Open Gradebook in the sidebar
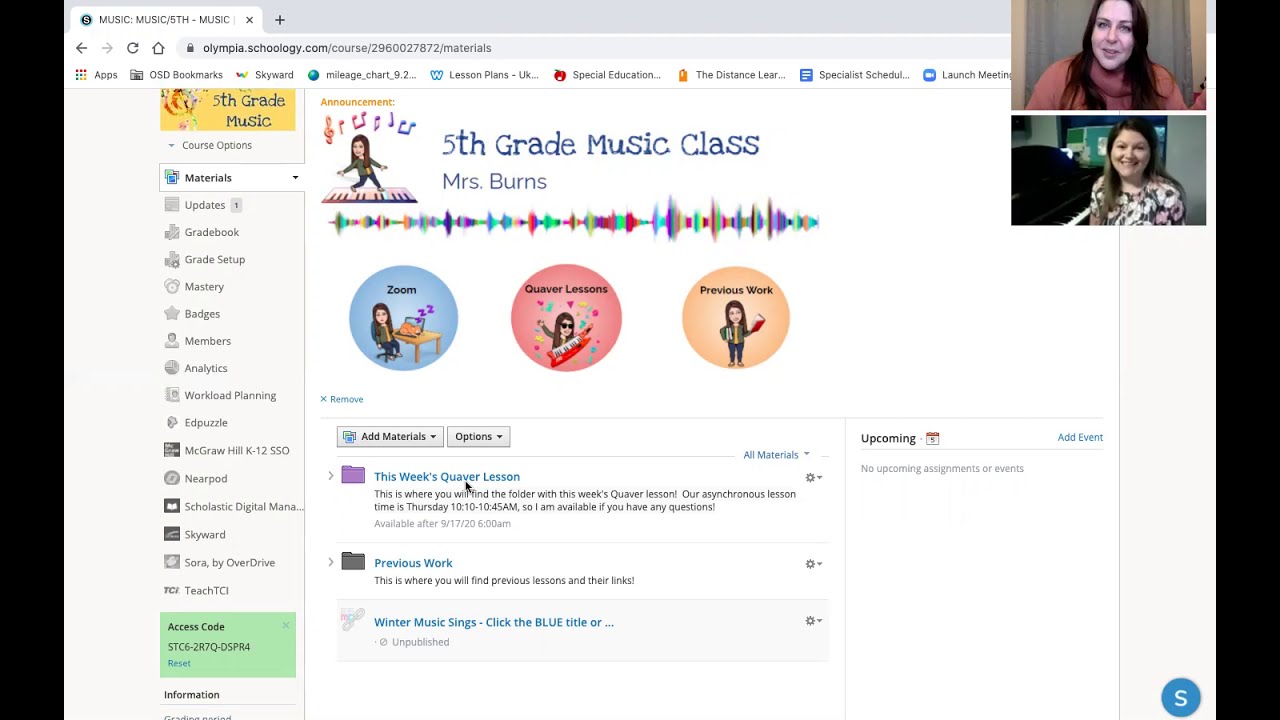The width and height of the screenshot is (1280, 720). (x=211, y=232)
